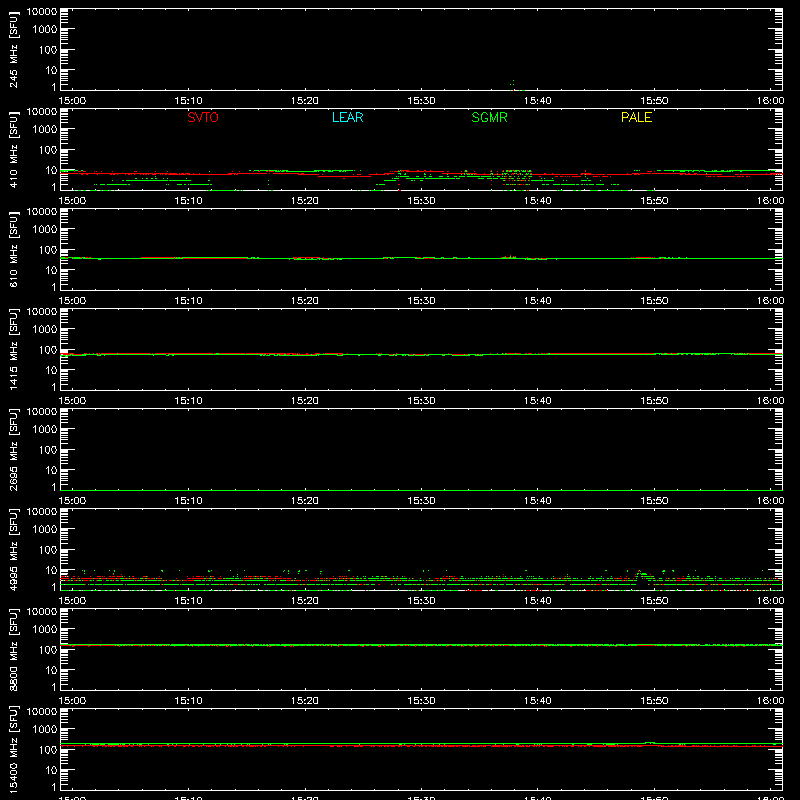This screenshot has height=800, width=800.
Task: Click the 15:40 tick label under 245 MHz plot
Action: [x=537, y=101]
